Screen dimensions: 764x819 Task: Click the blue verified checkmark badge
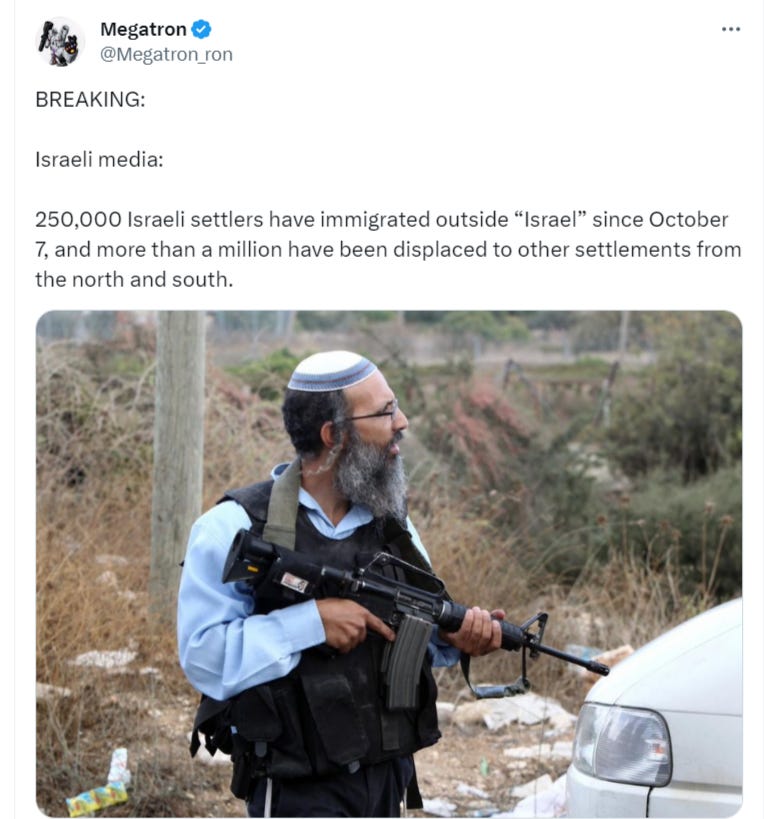201,29
